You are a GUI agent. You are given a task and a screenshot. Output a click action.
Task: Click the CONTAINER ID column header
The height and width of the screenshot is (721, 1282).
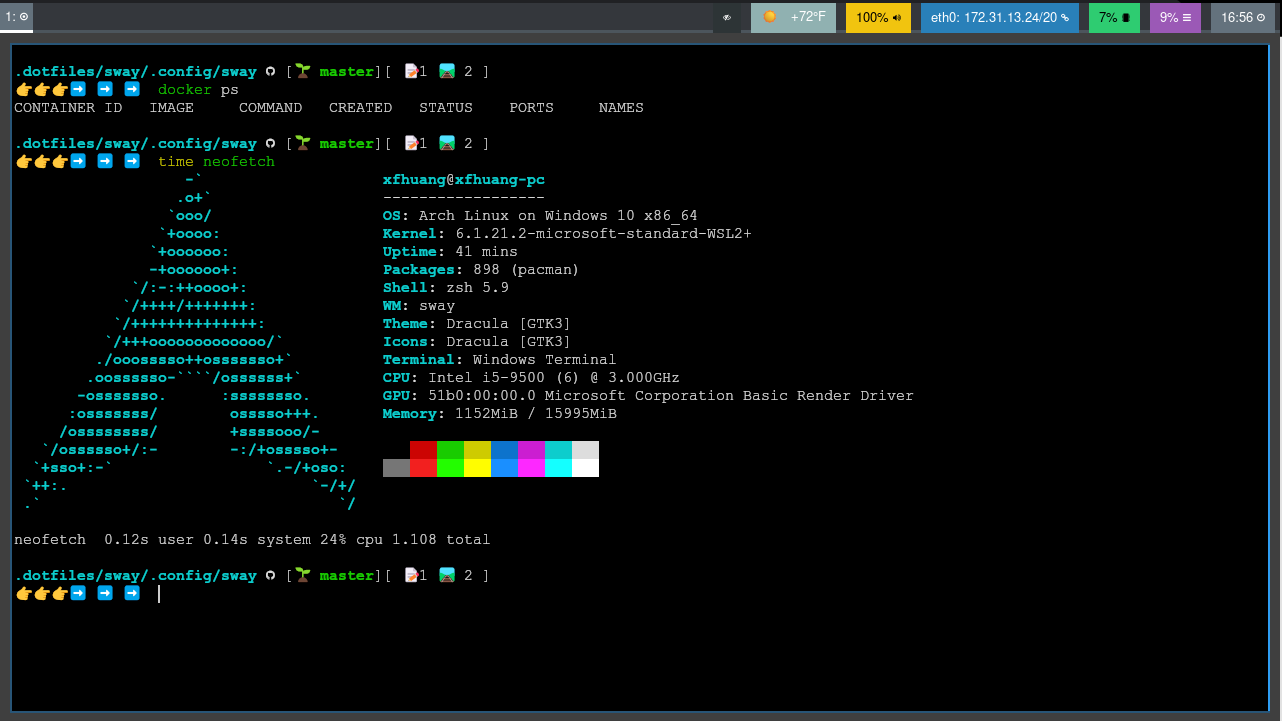68,108
